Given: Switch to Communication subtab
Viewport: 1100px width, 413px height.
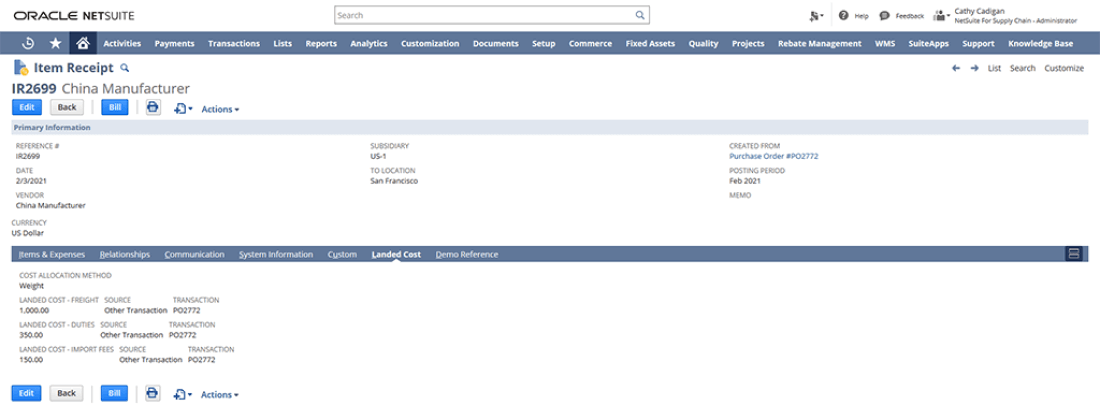Looking at the screenshot, I should coord(194,255).
